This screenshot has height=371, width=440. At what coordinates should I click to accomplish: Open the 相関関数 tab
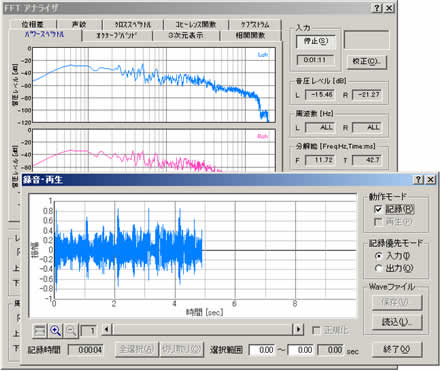250,35
